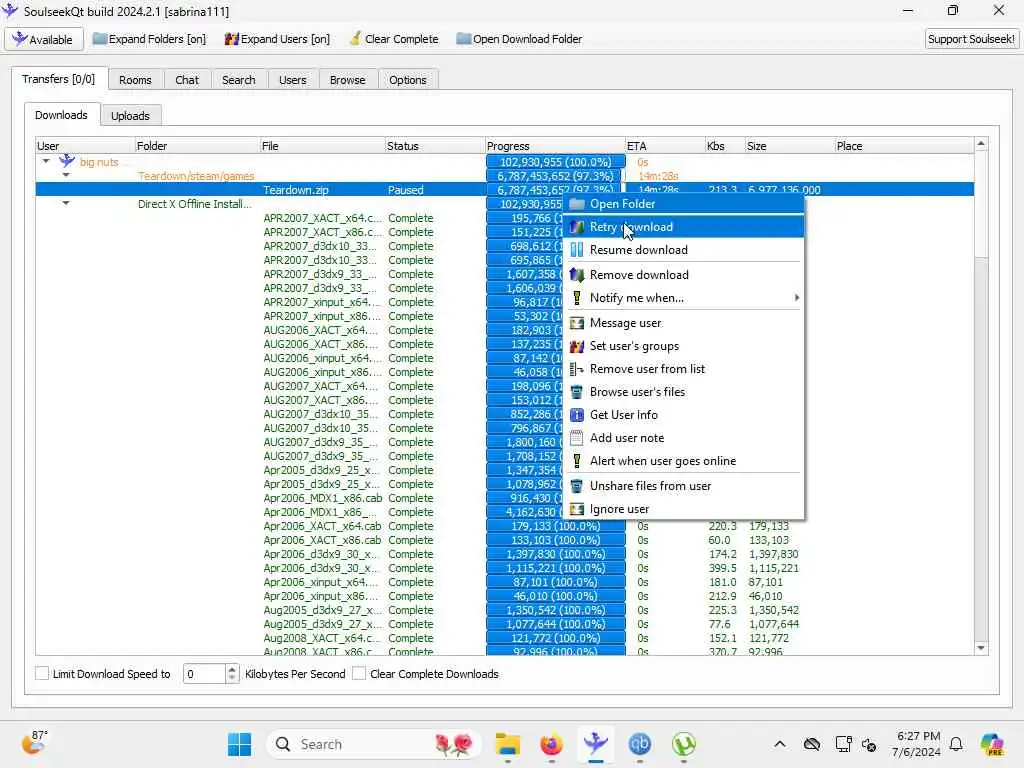Choose Remove download from context menu
This screenshot has height=768, width=1024.
684,275
